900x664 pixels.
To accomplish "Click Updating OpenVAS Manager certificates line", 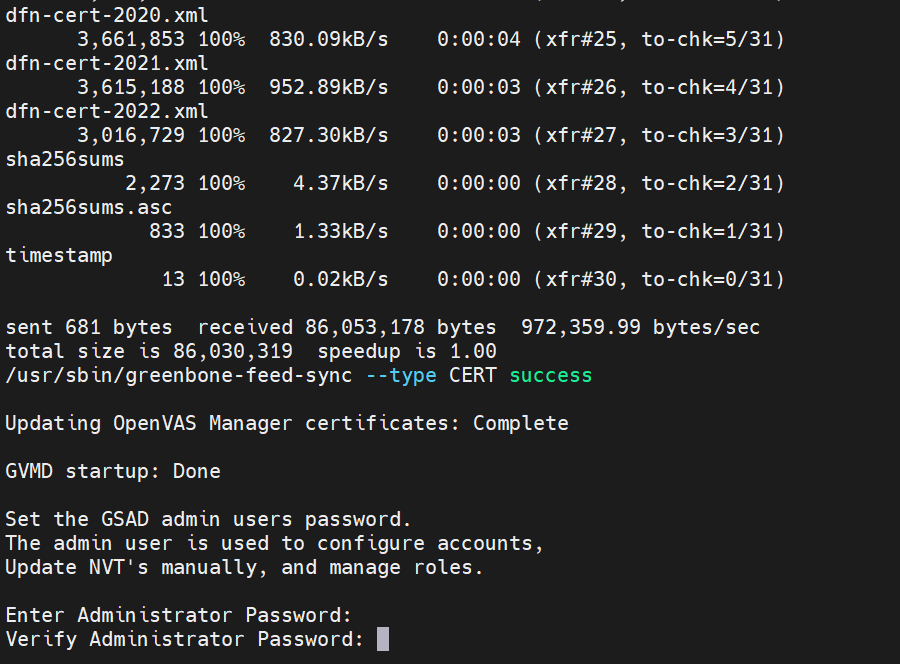I will click(286, 423).
